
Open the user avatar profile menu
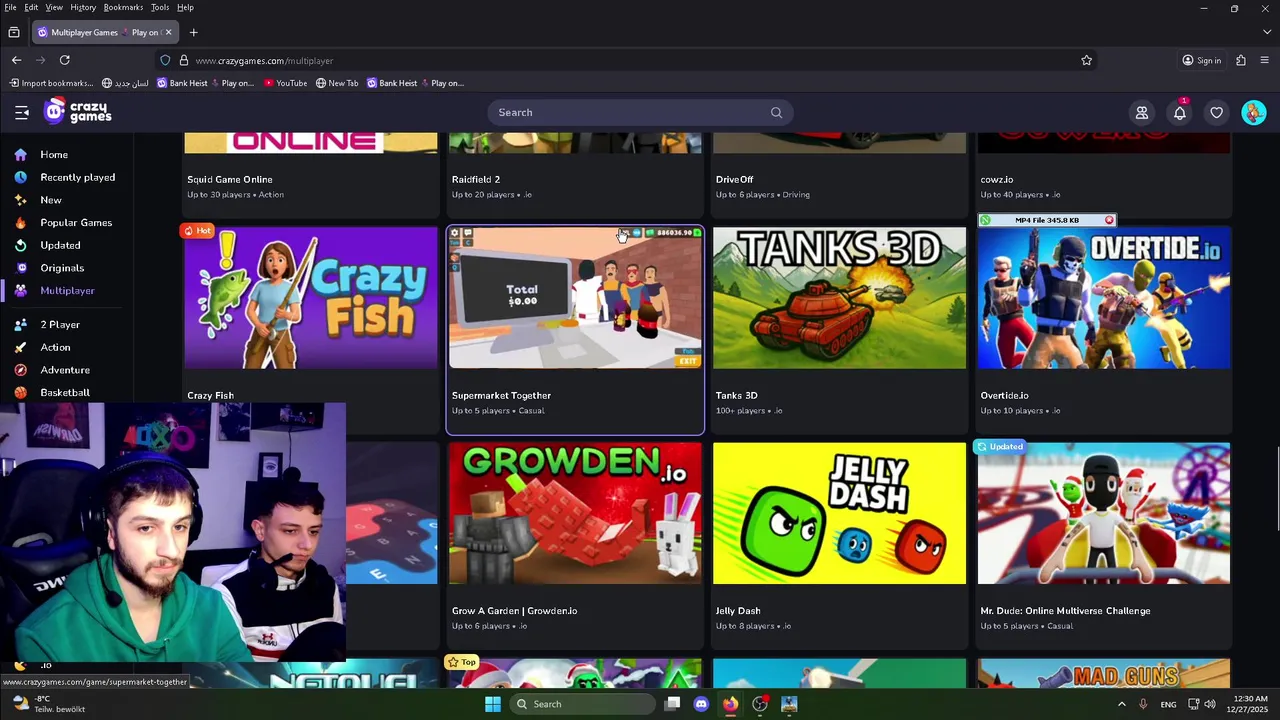click(1254, 113)
